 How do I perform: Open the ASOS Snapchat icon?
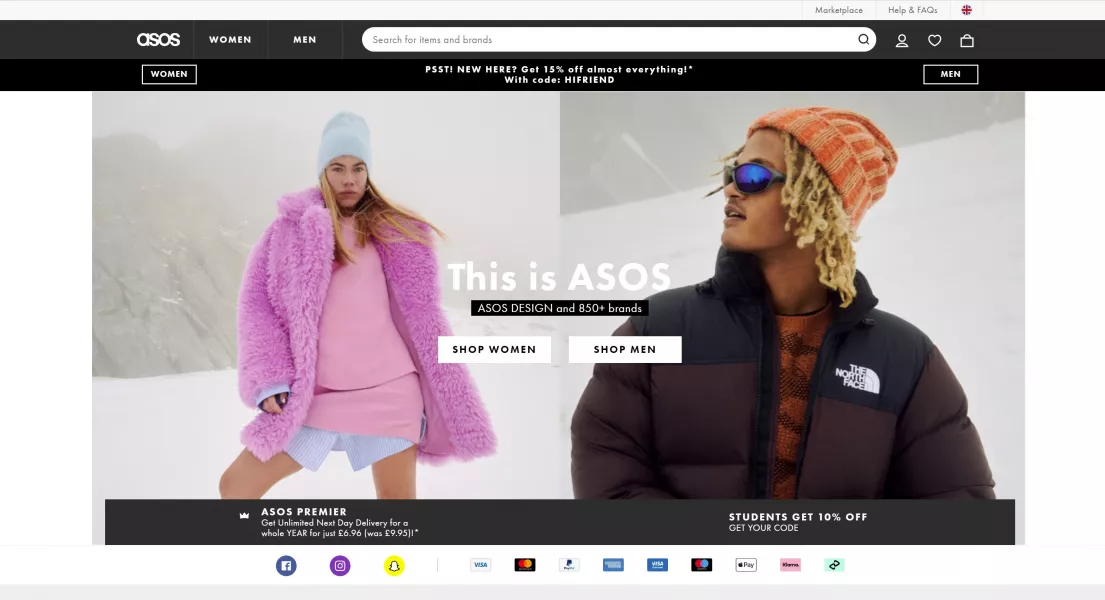click(x=394, y=565)
